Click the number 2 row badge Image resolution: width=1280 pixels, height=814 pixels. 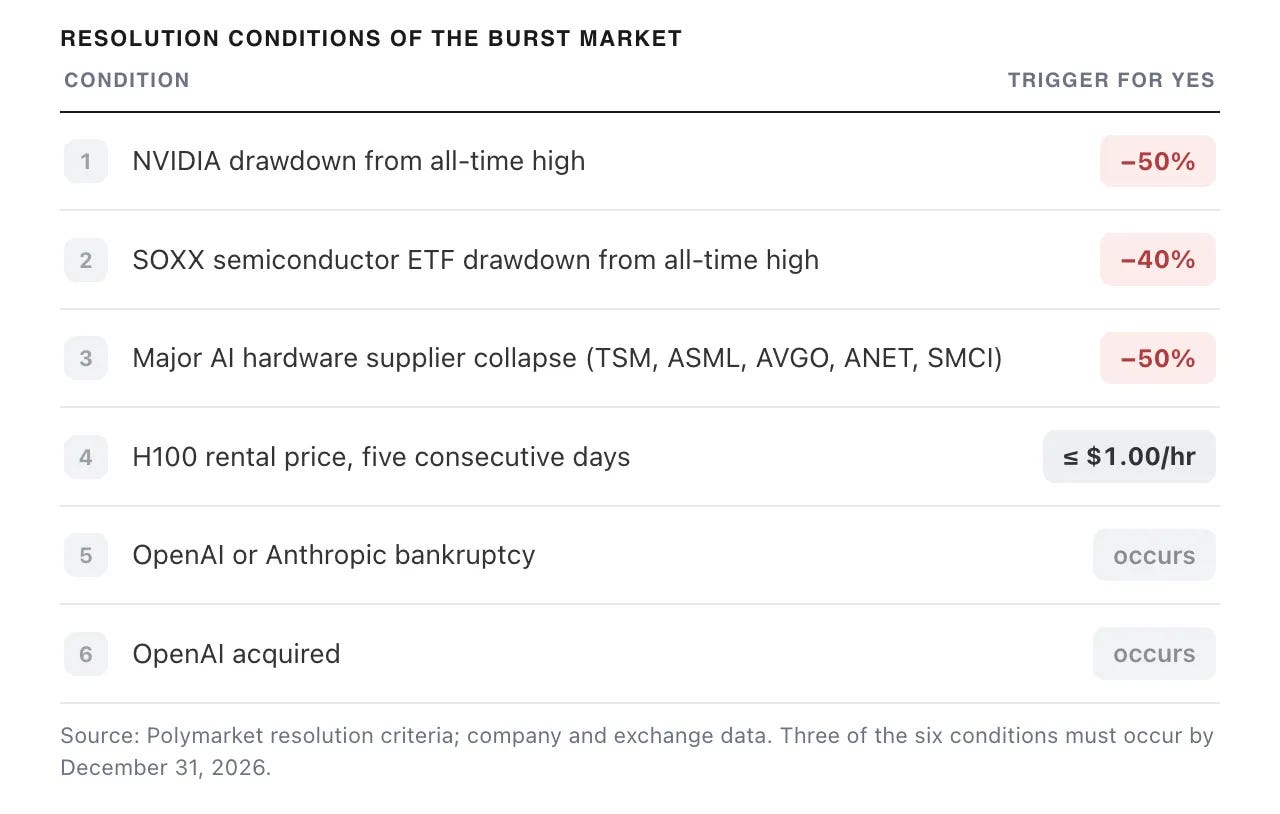pos(86,260)
